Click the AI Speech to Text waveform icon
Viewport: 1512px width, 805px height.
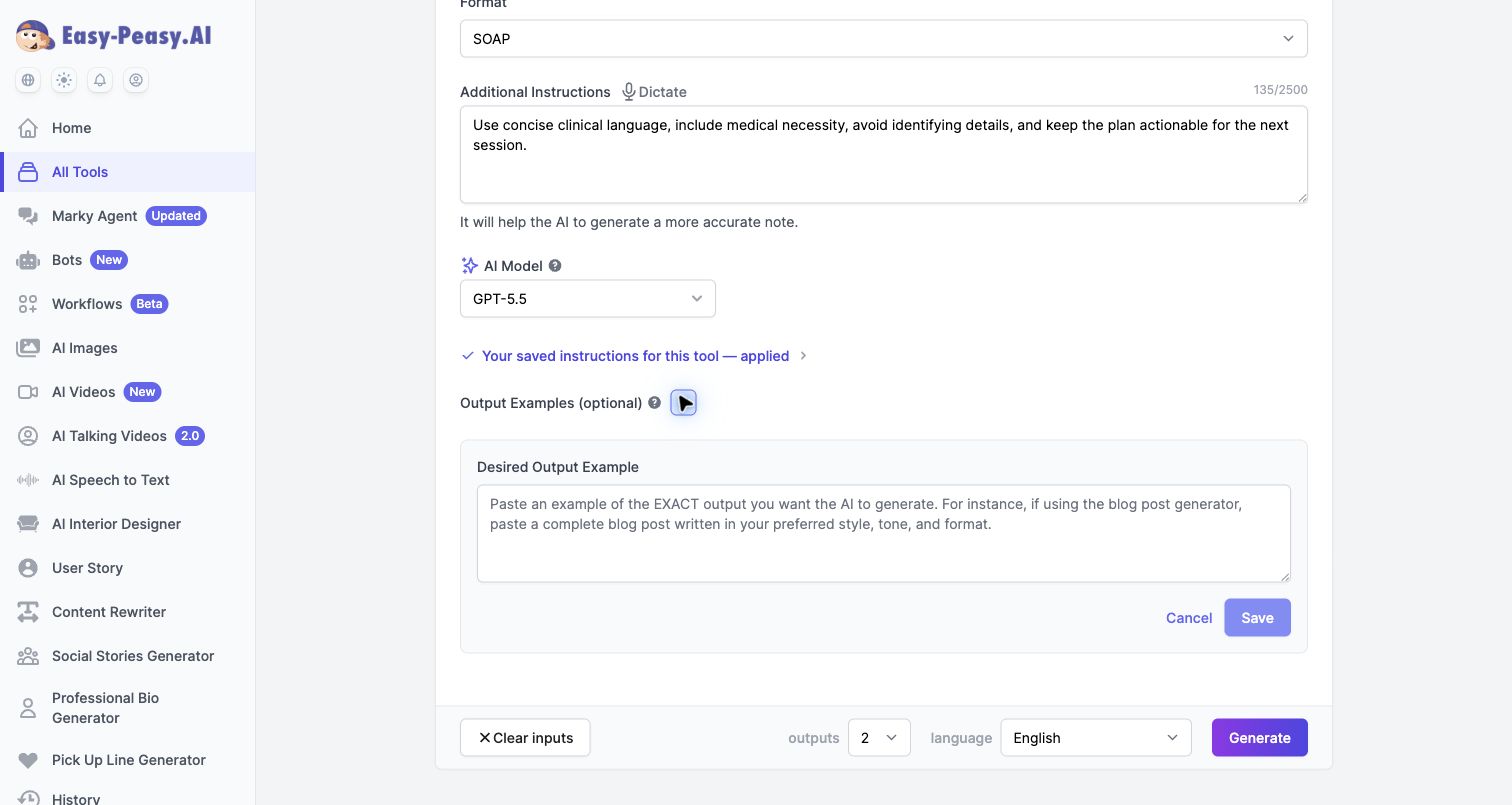click(x=28, y=480)
